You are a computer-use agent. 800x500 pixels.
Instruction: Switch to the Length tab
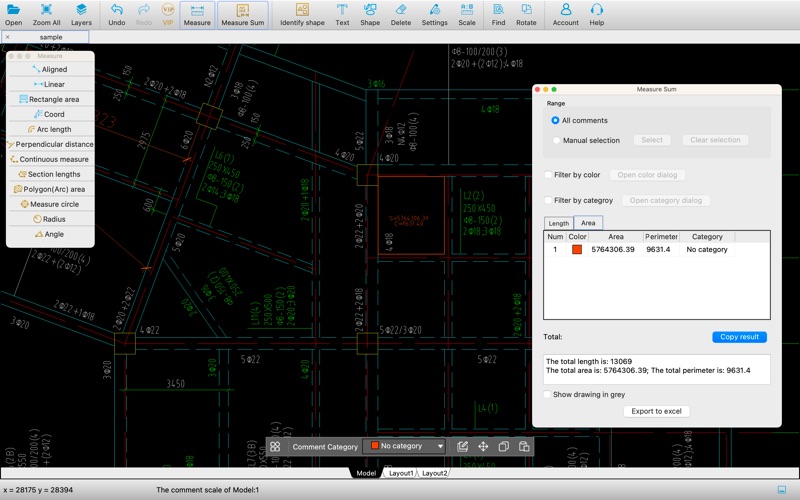coord(558,223)
